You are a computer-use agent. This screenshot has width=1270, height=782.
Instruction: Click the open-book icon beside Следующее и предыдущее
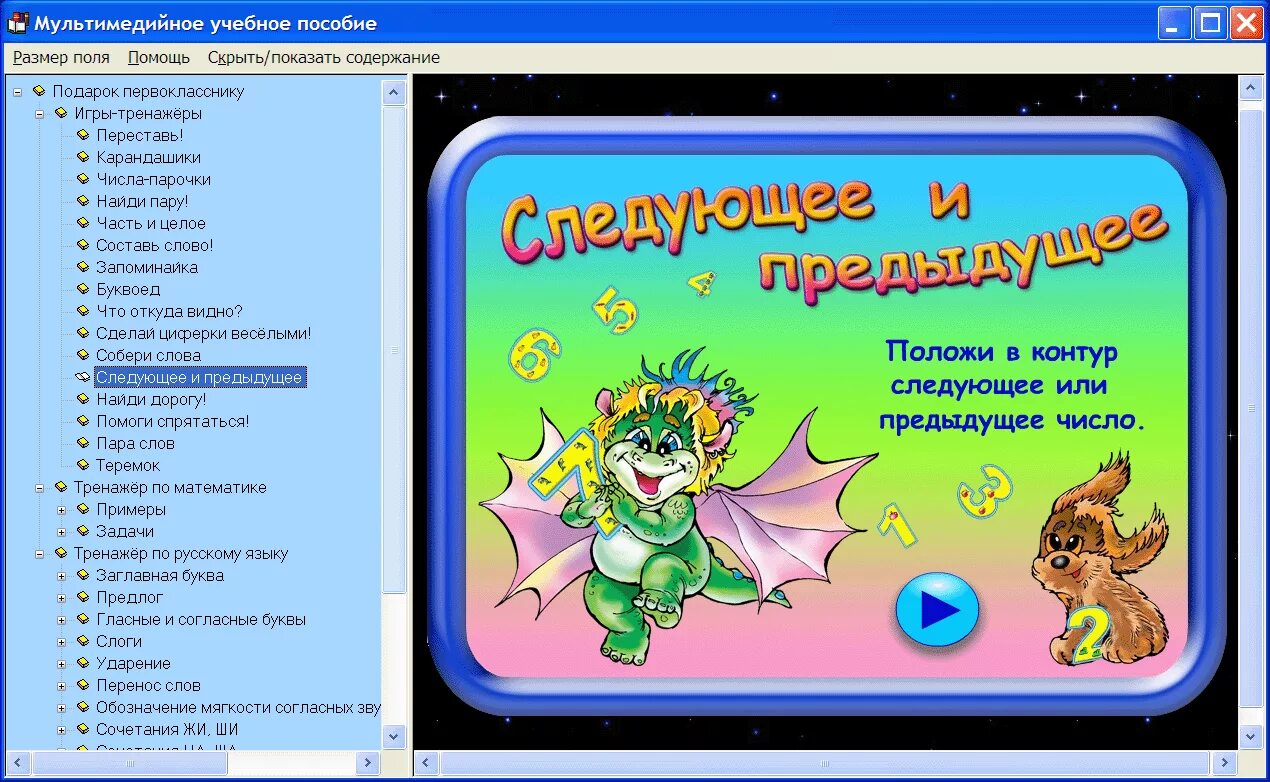(x=83, y=377)
